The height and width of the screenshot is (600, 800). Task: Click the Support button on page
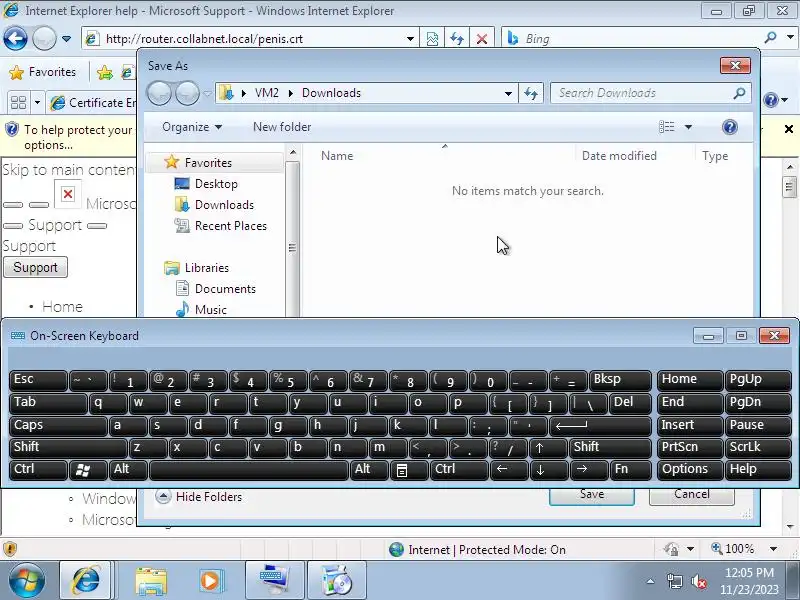click(35, 267)
